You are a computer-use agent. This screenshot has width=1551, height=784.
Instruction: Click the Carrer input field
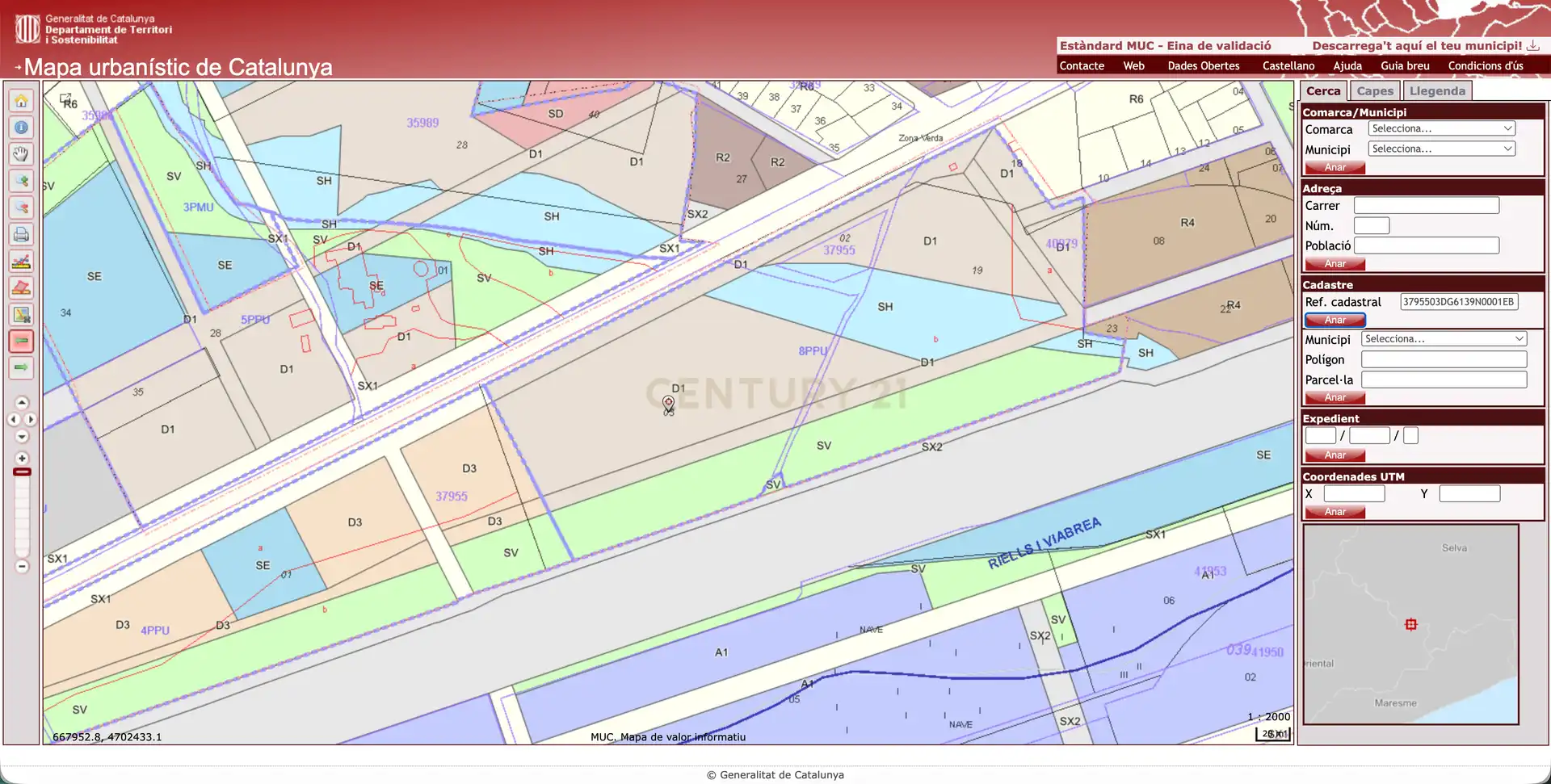point(1427,206)
